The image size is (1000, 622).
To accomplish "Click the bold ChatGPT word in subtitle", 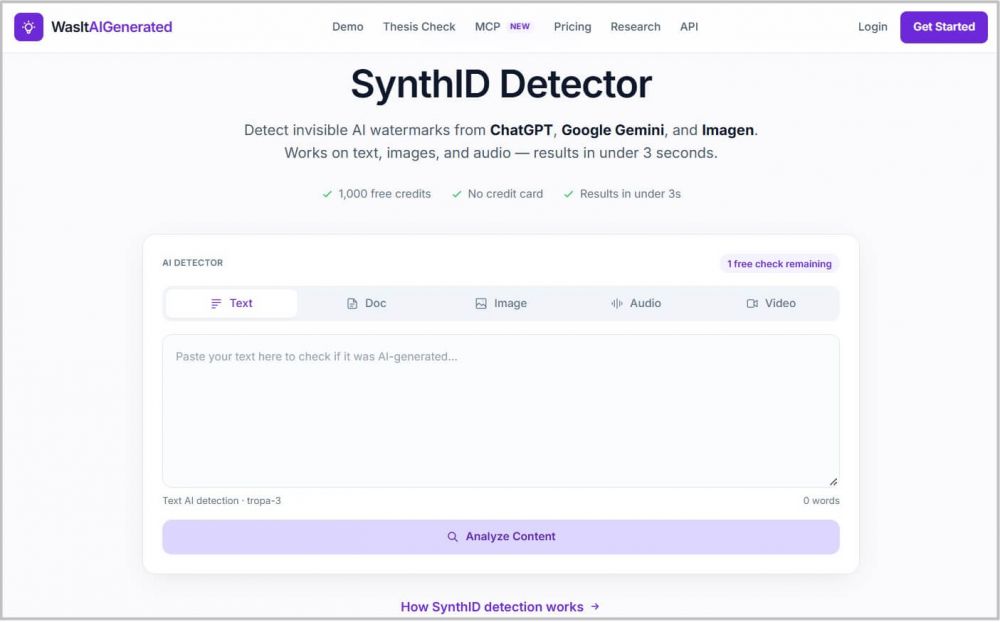I will coord(521,130).
